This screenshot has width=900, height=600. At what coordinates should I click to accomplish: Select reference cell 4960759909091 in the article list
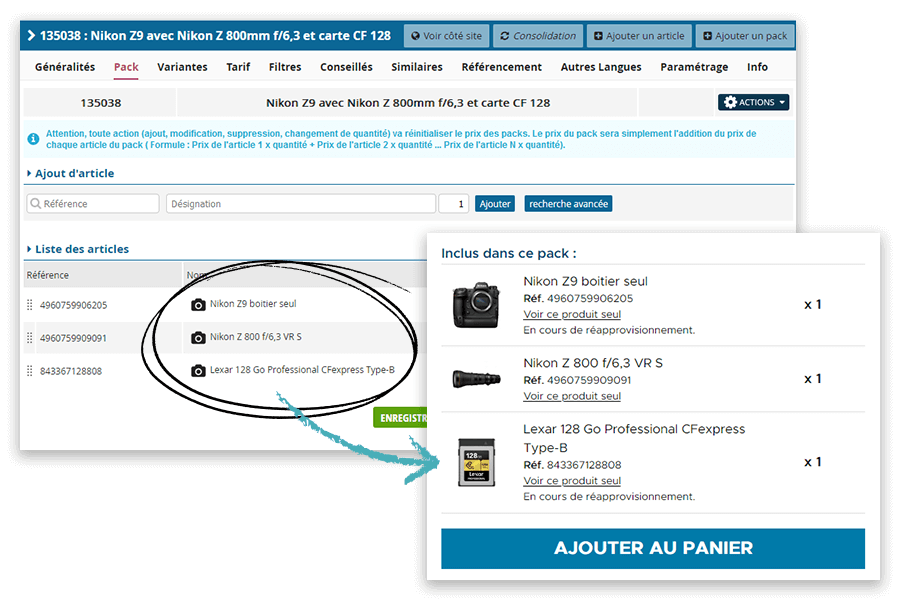click(73, 338)
